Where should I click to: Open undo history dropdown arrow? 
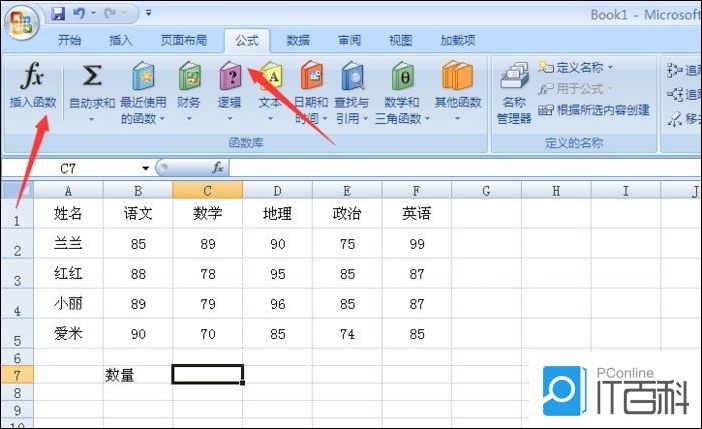point(94,13)
